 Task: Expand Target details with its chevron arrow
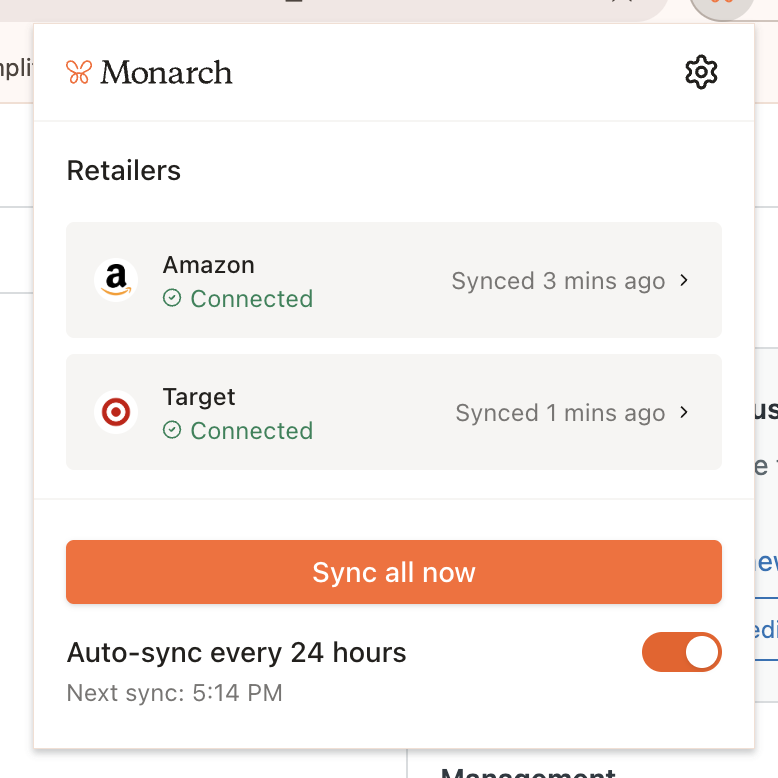(684, 412)
